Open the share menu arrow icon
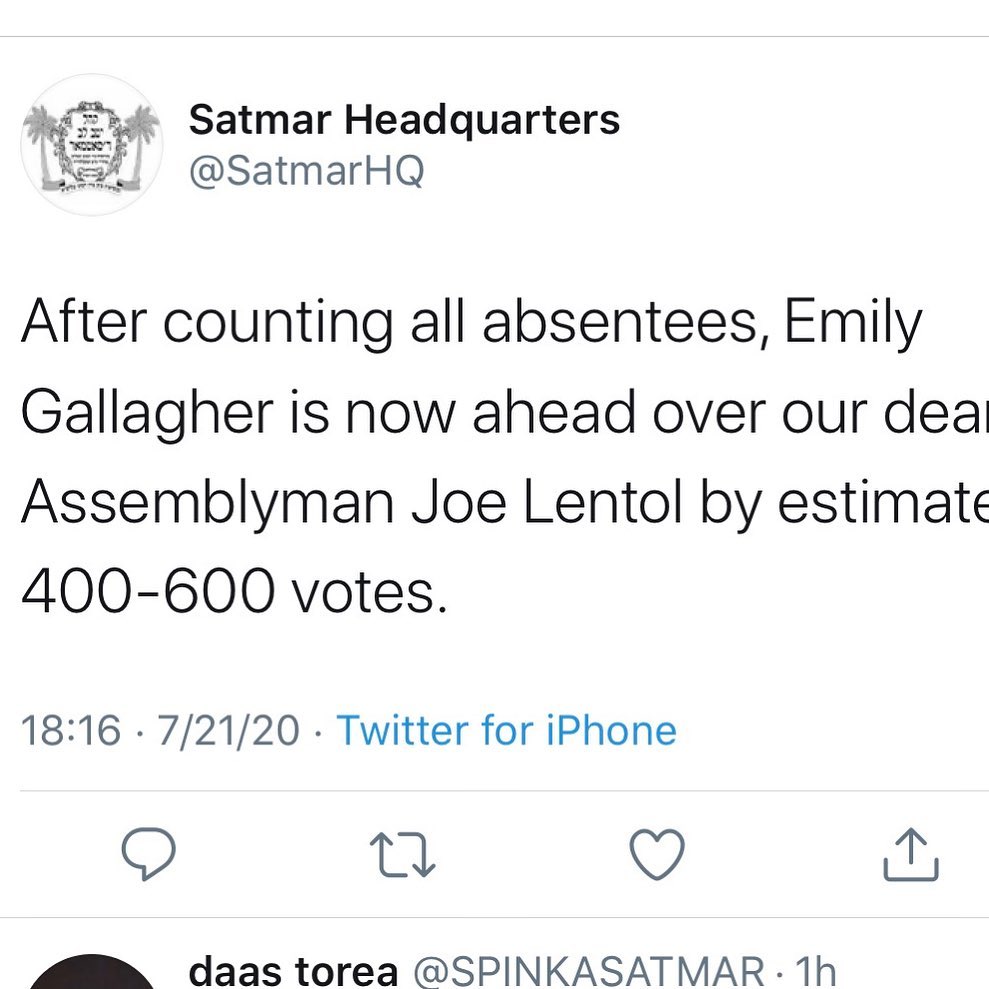 click(x=911, y=856)
